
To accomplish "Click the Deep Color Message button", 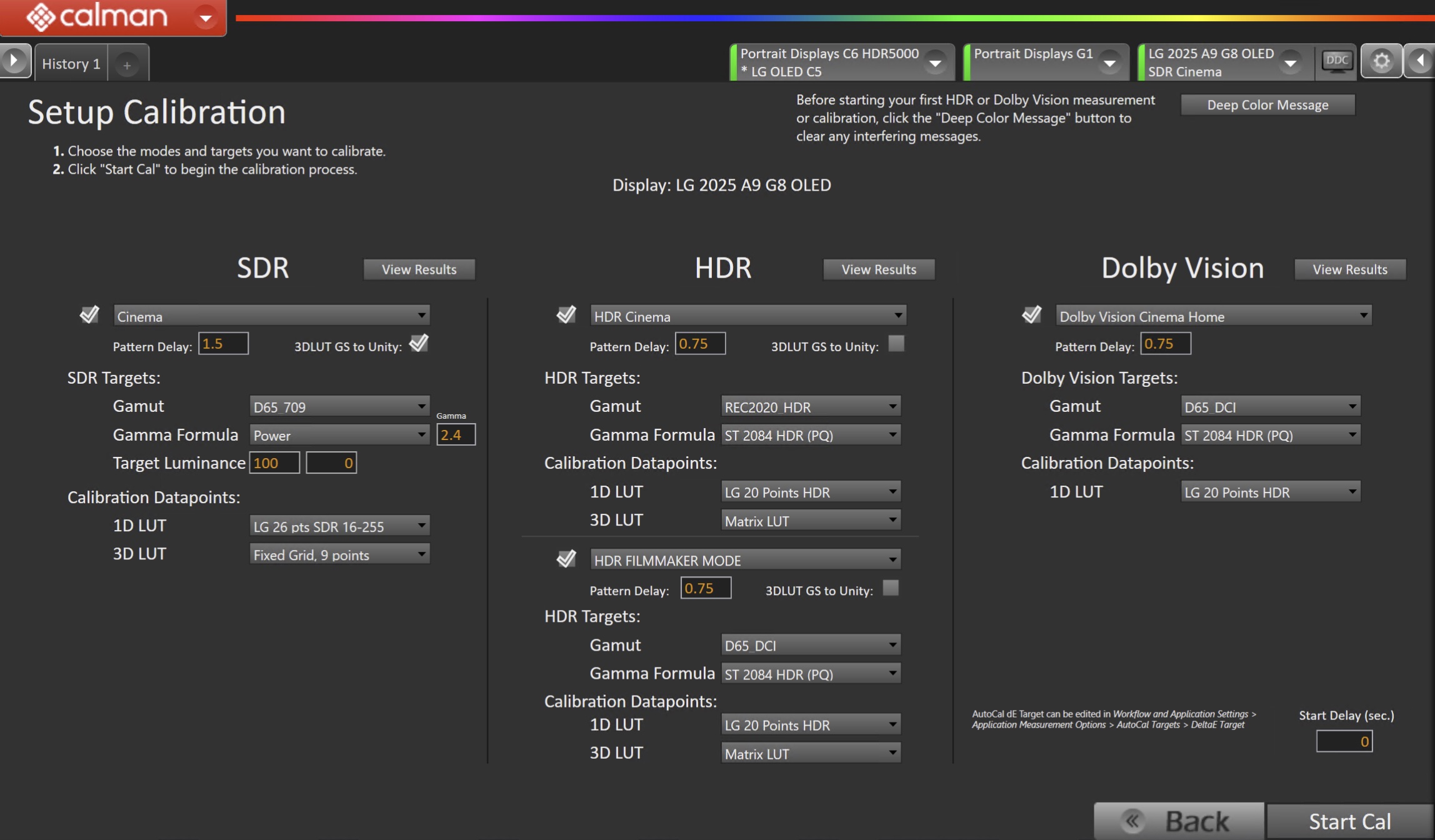I will tap(1267, 105).
